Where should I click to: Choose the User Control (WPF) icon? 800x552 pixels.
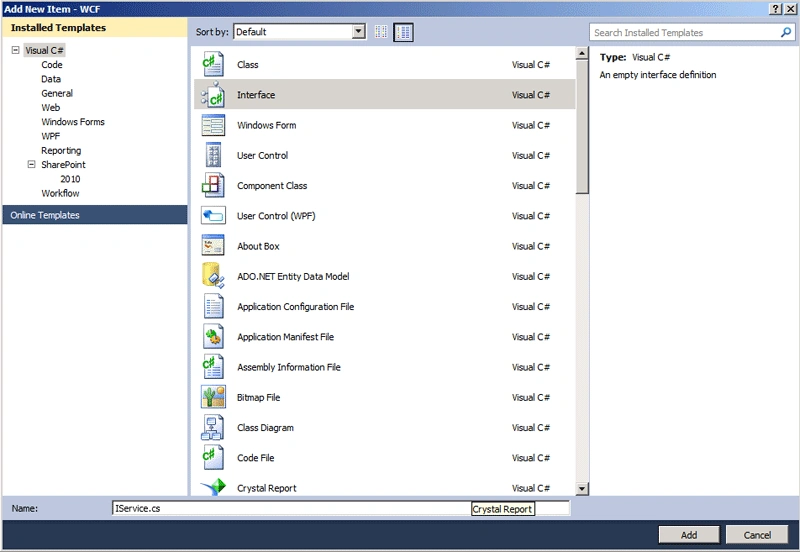click(213, 216)
